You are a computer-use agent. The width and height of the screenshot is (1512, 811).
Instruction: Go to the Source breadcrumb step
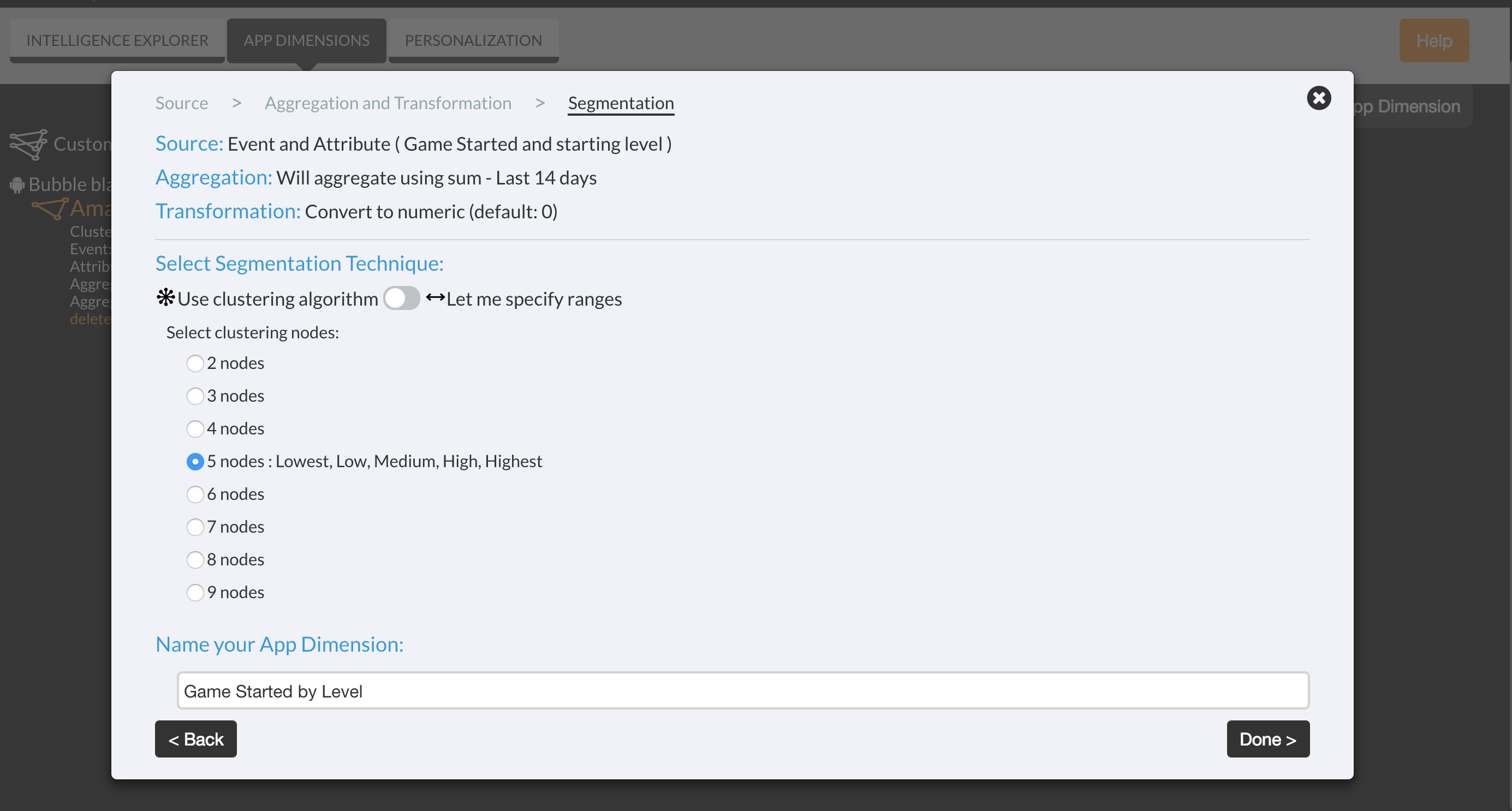click(181, 103)
